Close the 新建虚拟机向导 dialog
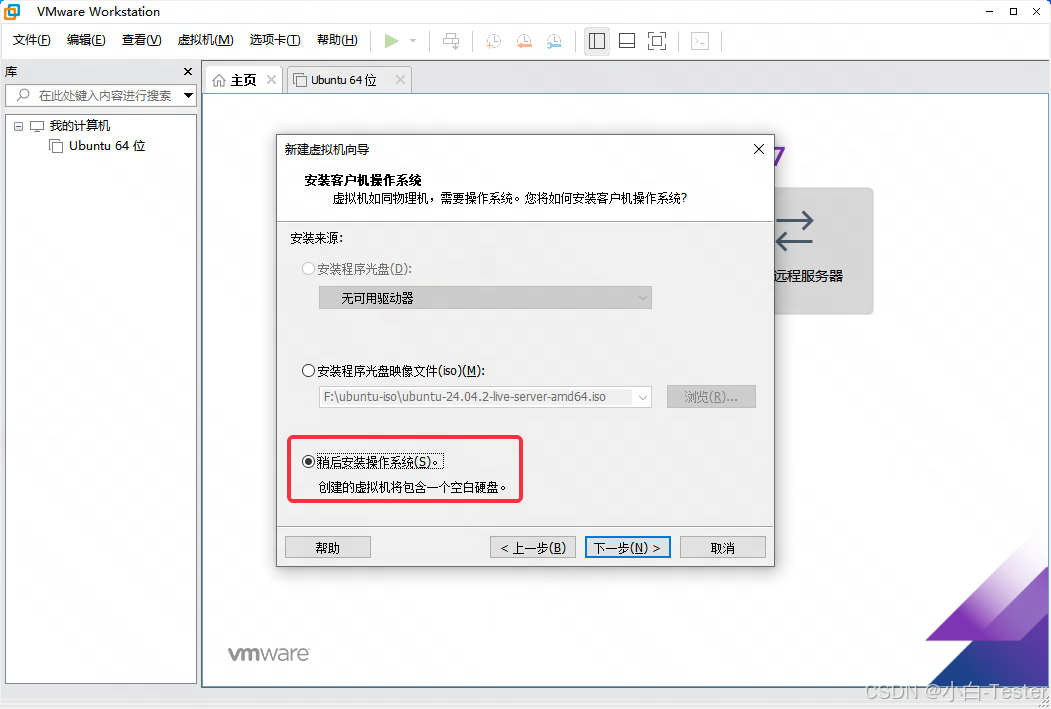 point(759,149)
